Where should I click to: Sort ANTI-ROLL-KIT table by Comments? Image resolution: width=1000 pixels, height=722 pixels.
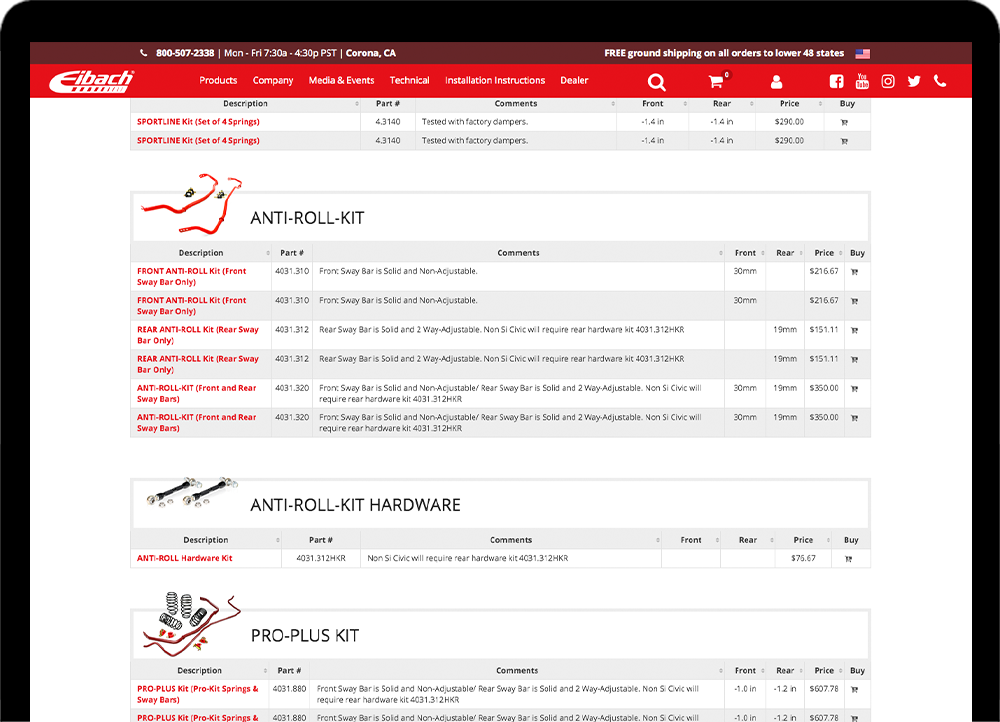[518, 253]
